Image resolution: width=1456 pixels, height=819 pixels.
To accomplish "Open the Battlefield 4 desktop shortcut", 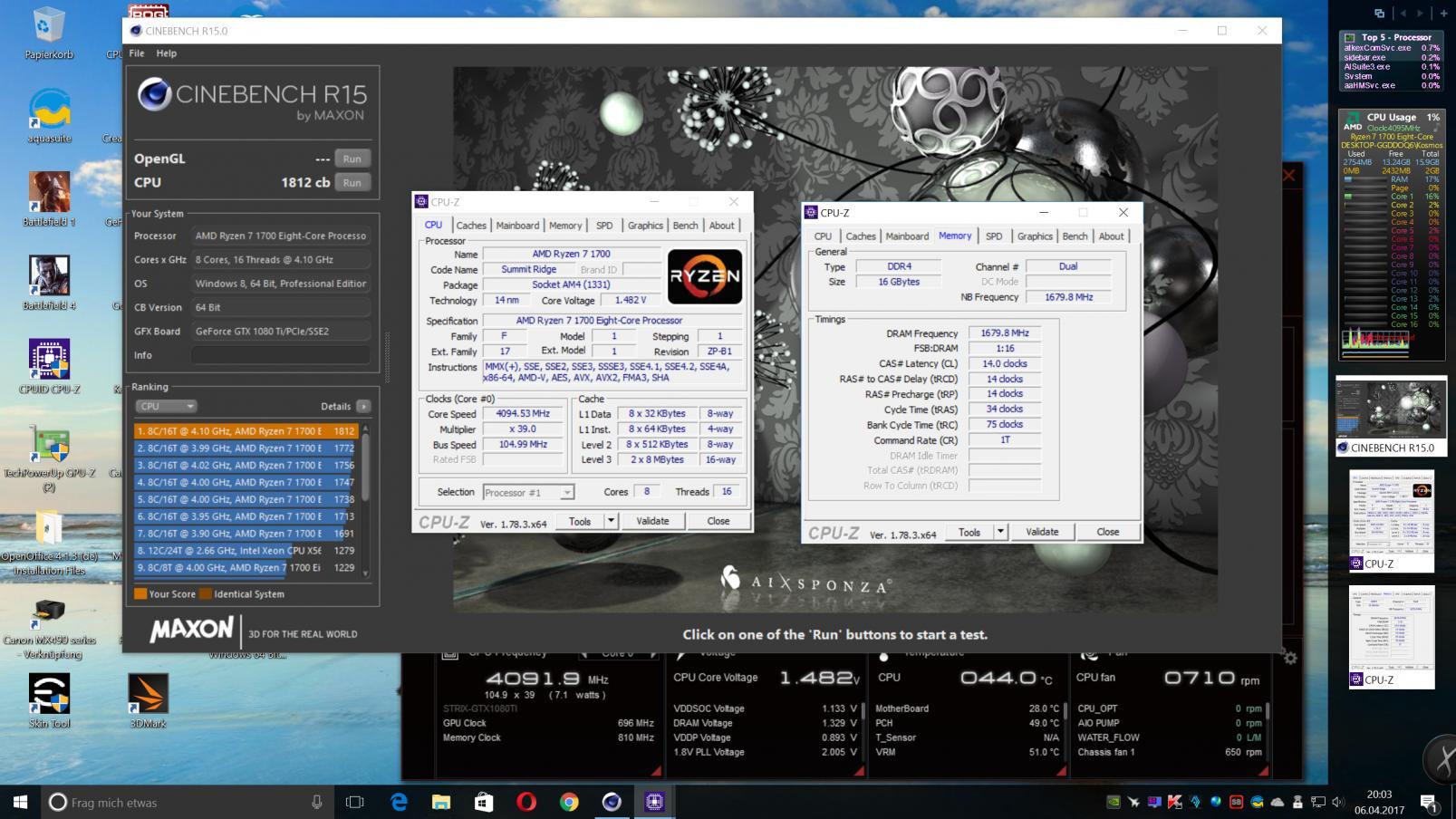I will pyautogui.click(x=49, y=283).
